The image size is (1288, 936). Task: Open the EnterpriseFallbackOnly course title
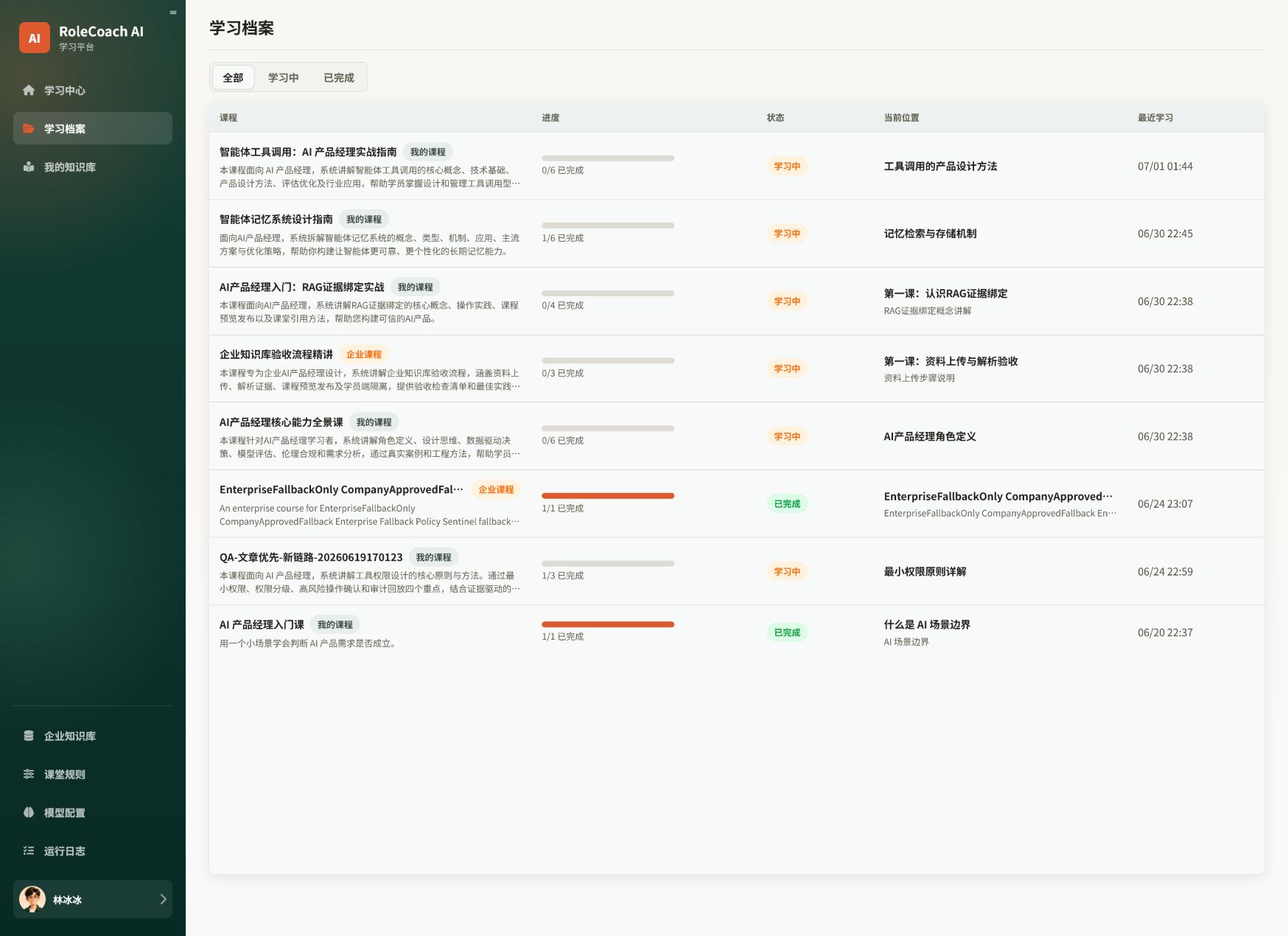click(x=341, y=489)
